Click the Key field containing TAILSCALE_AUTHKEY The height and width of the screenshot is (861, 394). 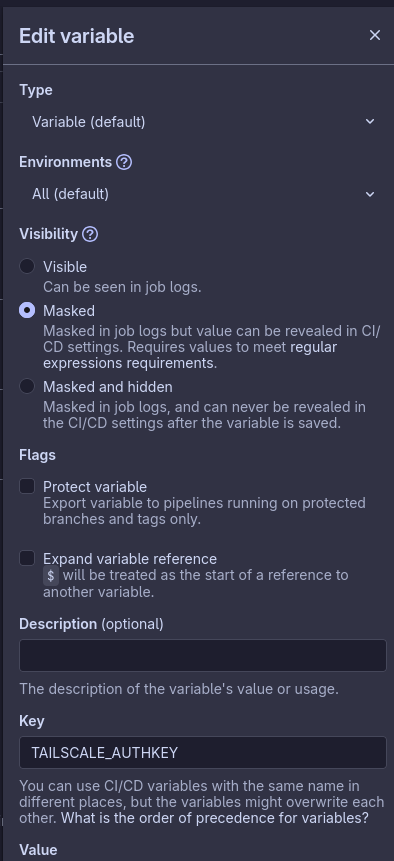point(202,752)
